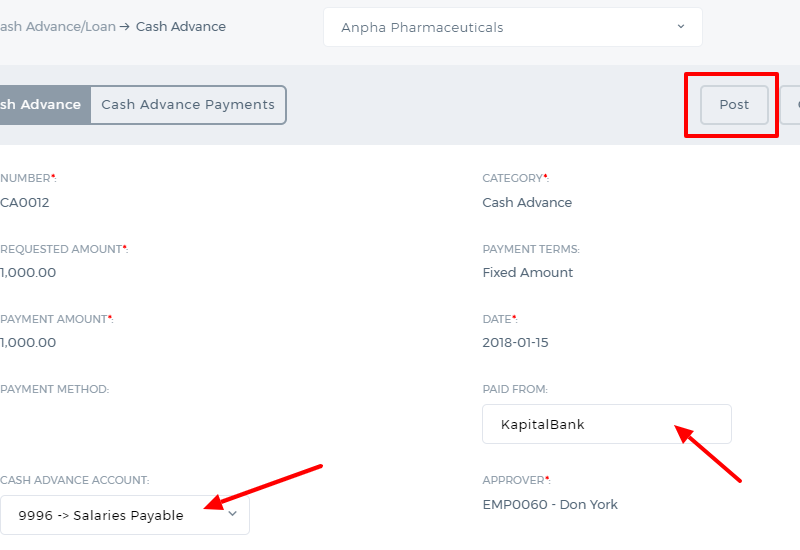Click the Paid From KapitalBank field
Screen dimensions: 800x550
tap(607, 424)
